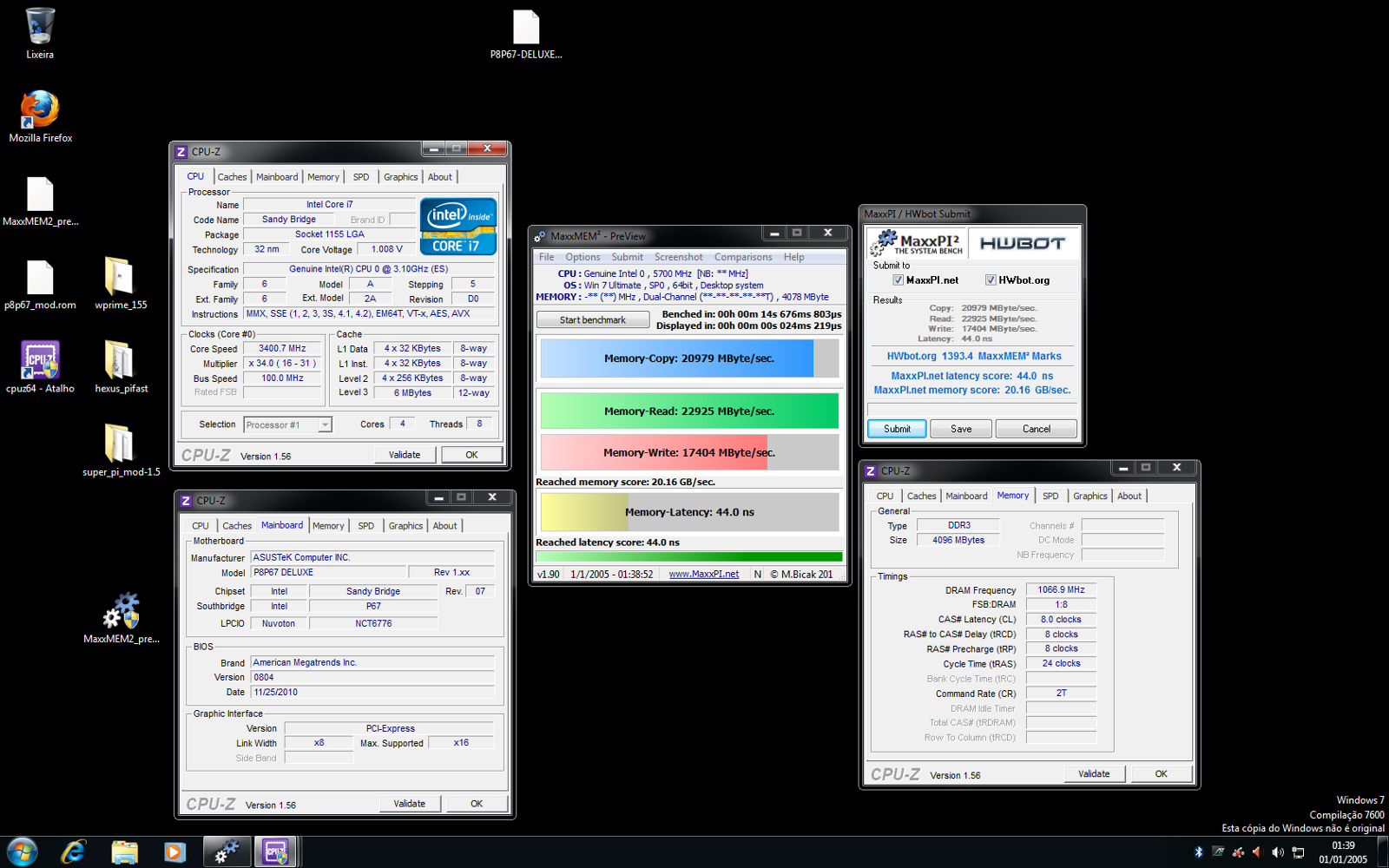Switch to Caches tab in top CPU-Z window
This screenshot has height=868, width=1389.
pos(232,177)
